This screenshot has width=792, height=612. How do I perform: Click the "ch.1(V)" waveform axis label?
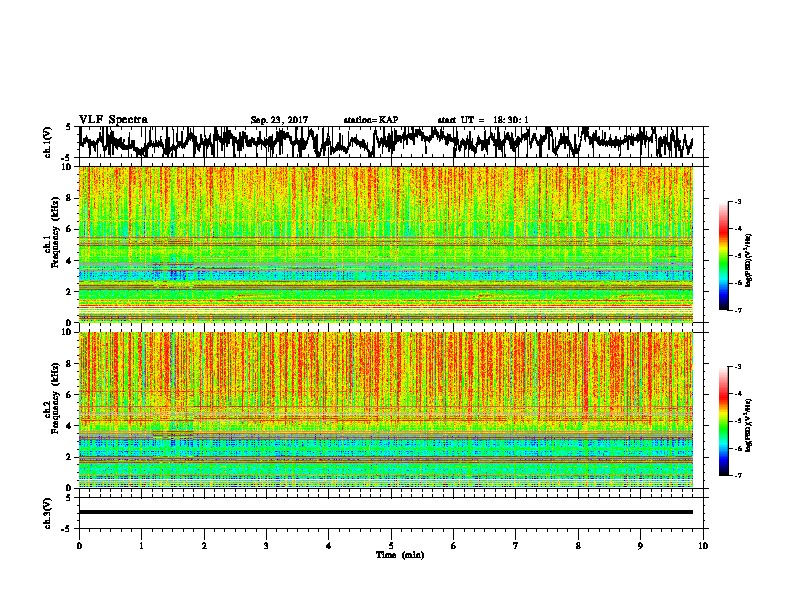click(47, 142)
